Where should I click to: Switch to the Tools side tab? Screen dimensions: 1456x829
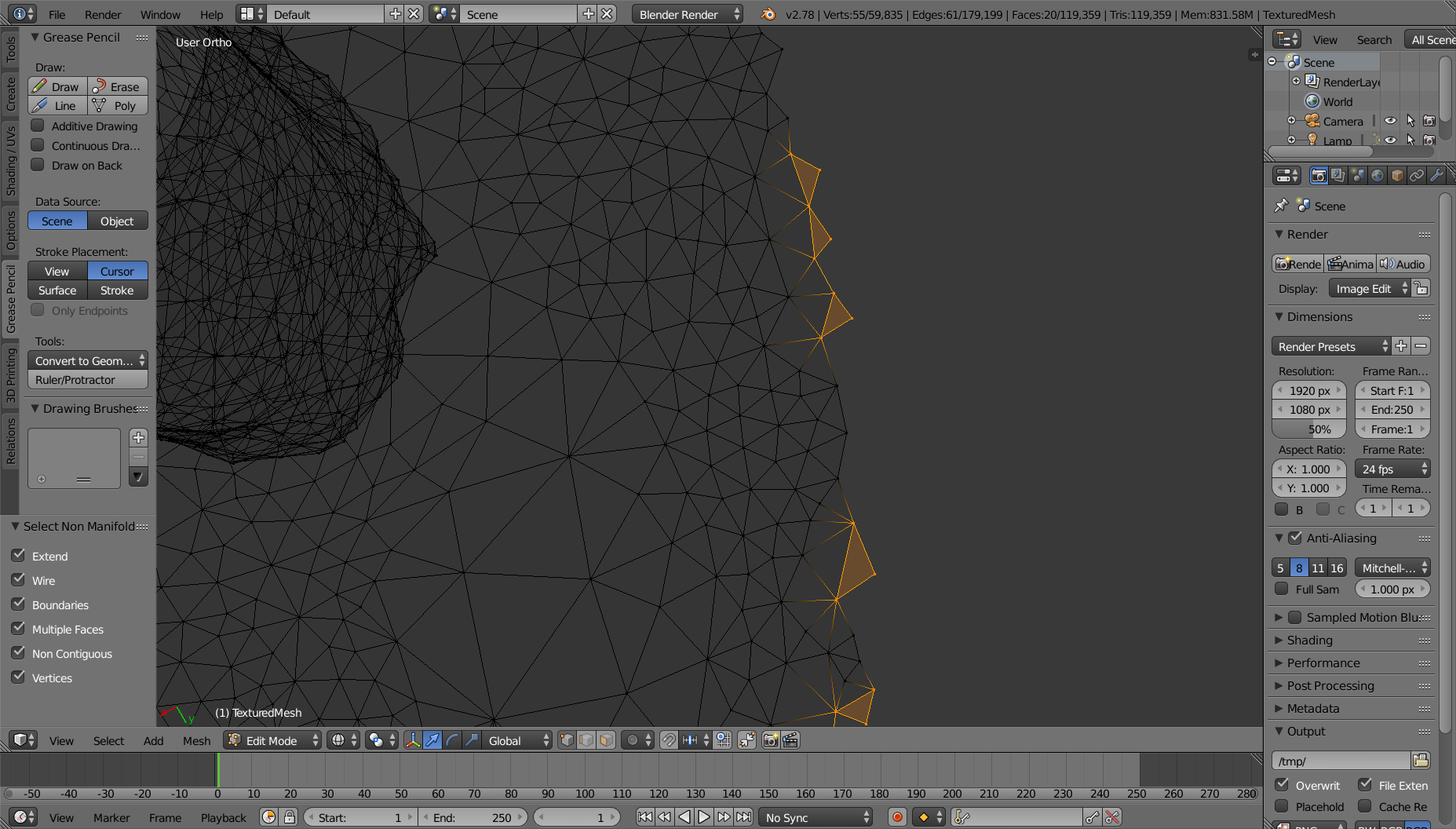pos(10,49)
